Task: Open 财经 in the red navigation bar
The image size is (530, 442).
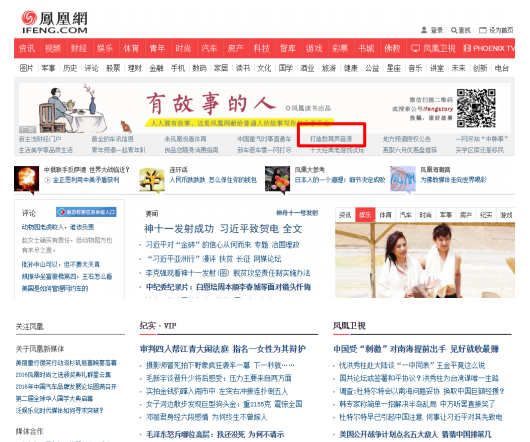Action: pyautogui.click(x=79, y=48)
